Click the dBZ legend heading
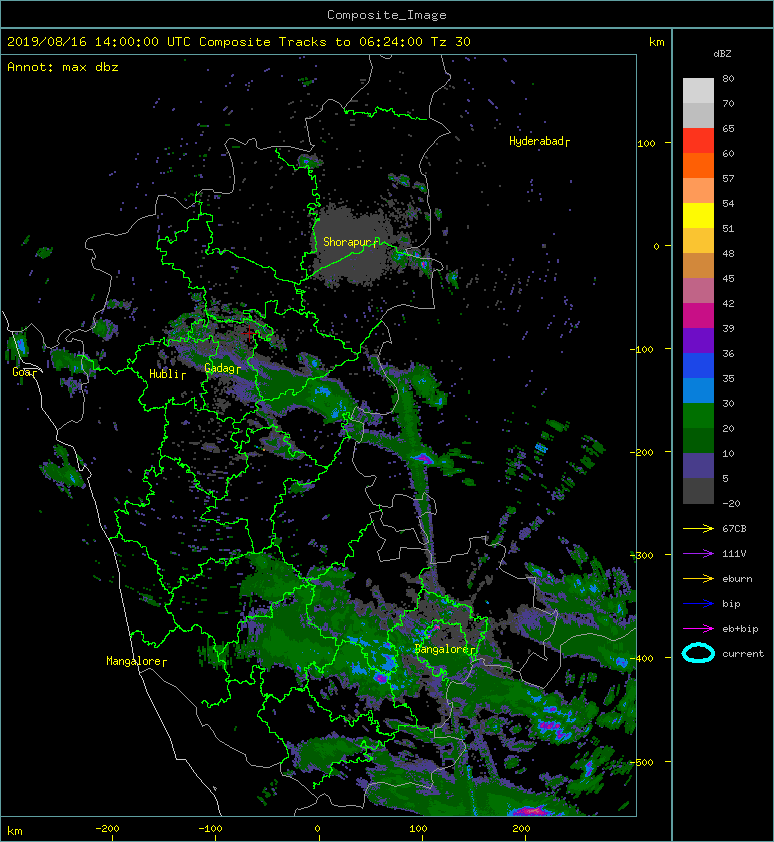 (x=722, y=54)
